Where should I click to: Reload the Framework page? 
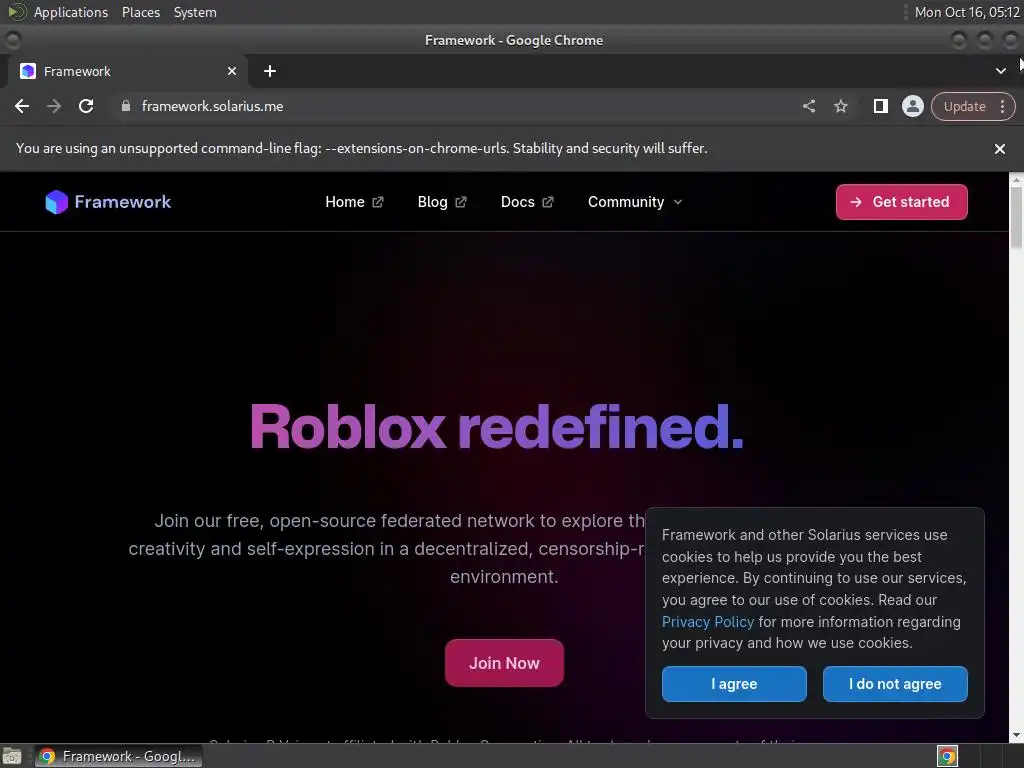[86, 106]
